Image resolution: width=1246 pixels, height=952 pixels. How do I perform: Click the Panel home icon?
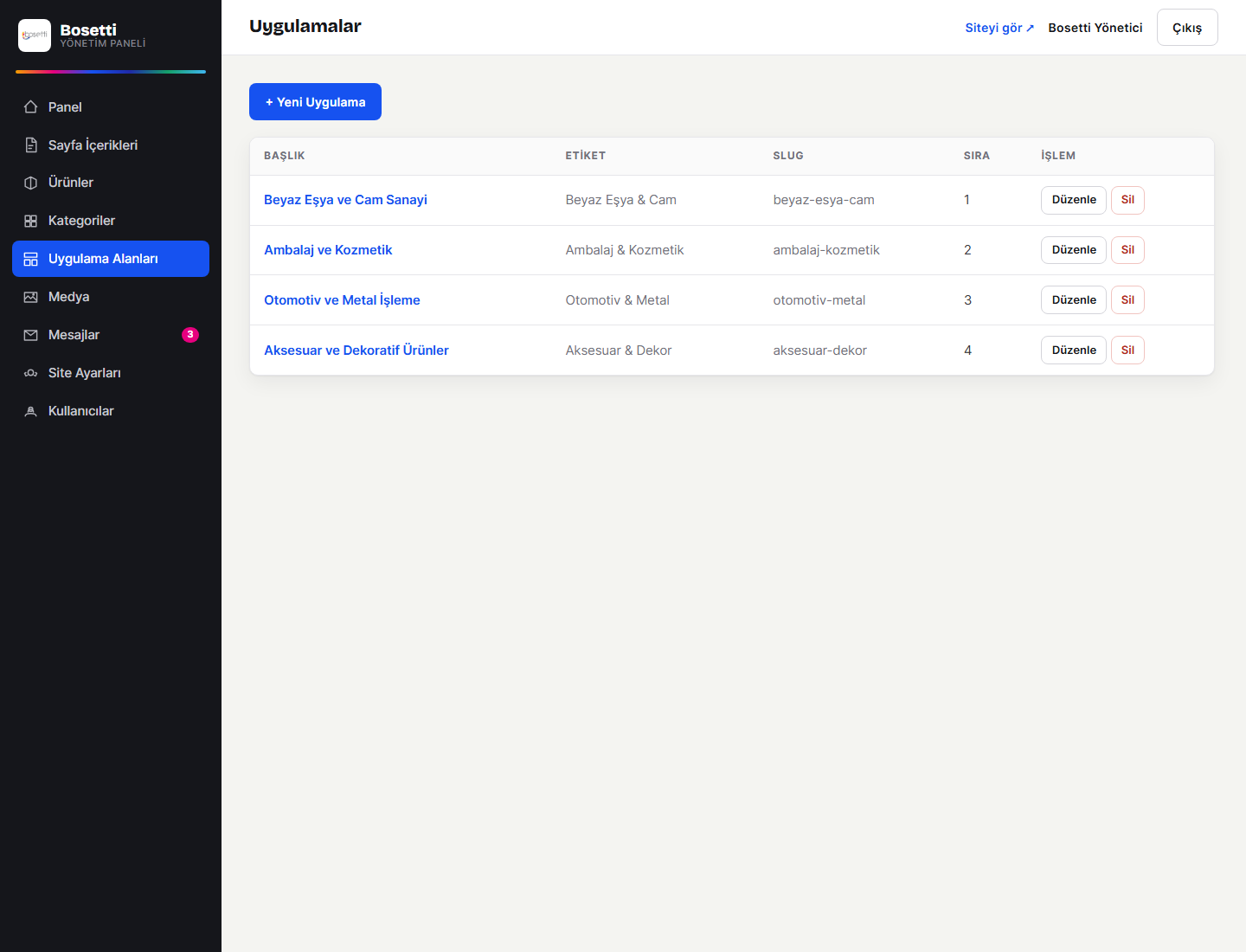click(31, 107)
